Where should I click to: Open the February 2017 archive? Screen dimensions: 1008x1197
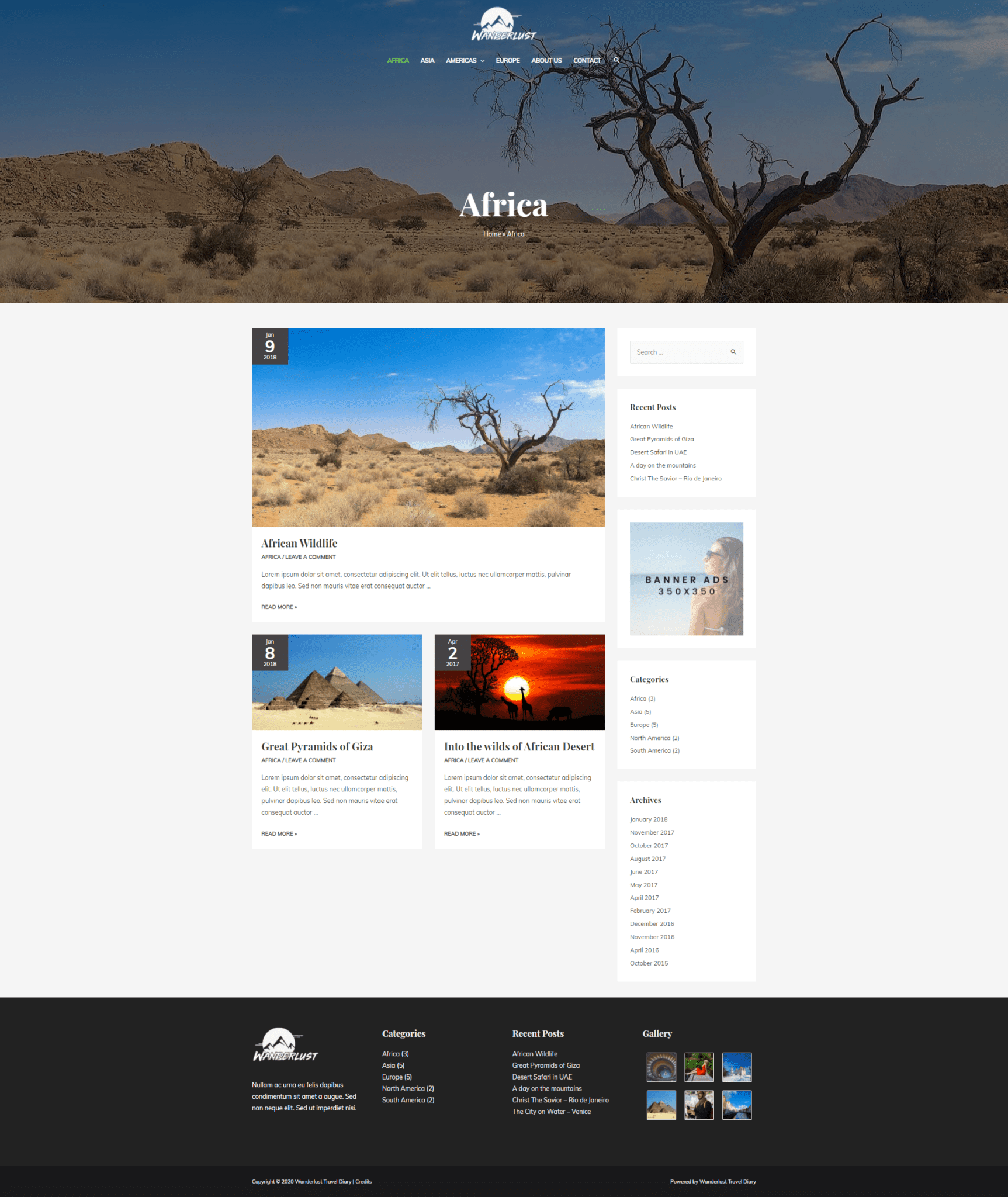coord(650,911)
